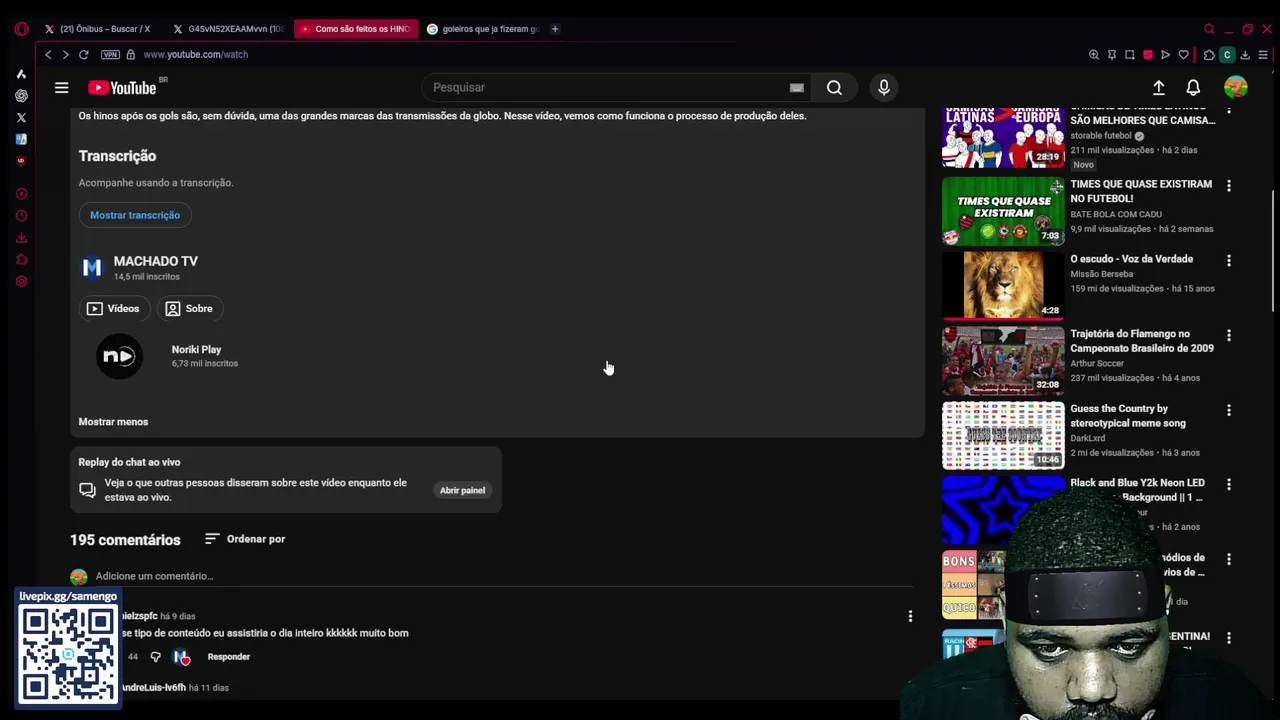
Task: Click the zoom magnifier in address bar
Action: pos(1093,55)
